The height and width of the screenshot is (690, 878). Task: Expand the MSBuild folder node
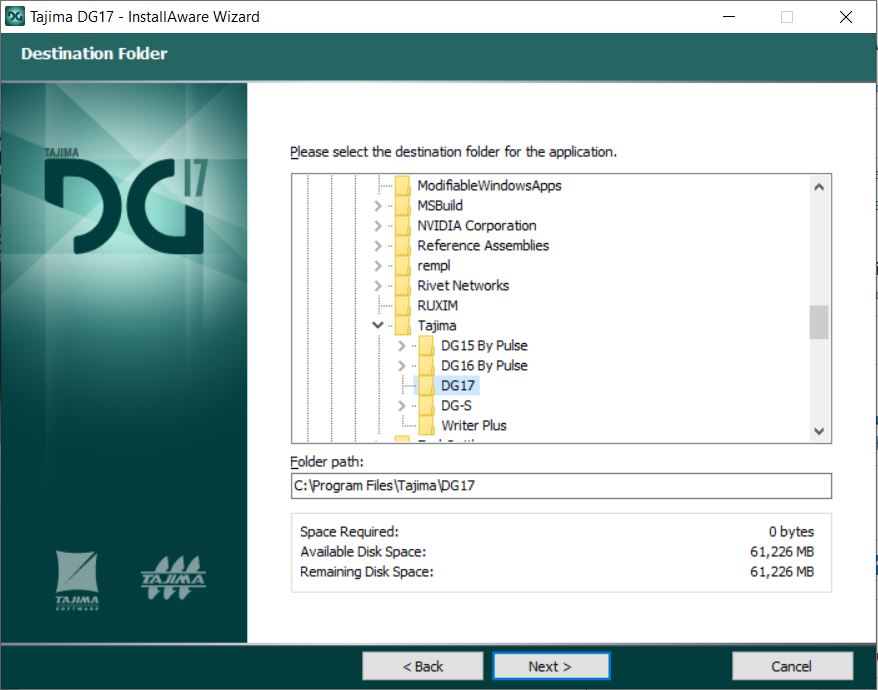click(378, 206)
